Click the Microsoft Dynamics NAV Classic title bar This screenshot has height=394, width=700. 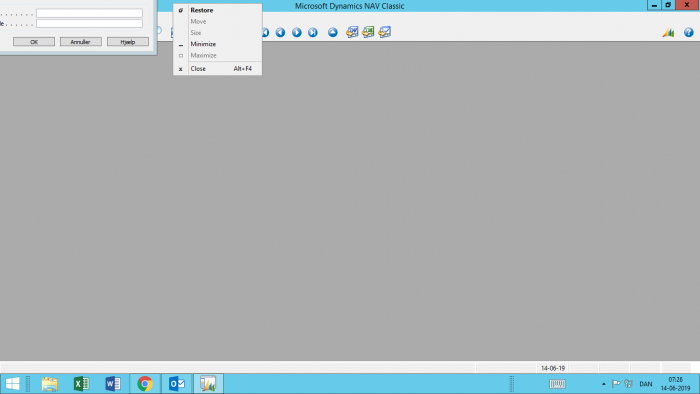350,6
